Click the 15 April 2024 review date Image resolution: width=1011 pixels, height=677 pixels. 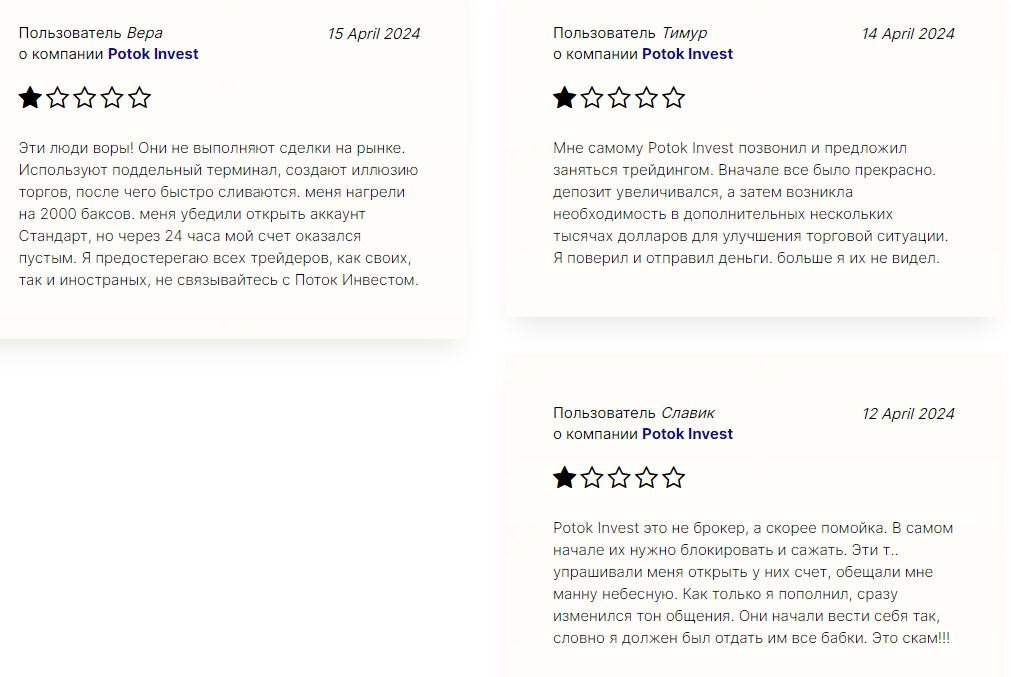[x=374, y=33]
